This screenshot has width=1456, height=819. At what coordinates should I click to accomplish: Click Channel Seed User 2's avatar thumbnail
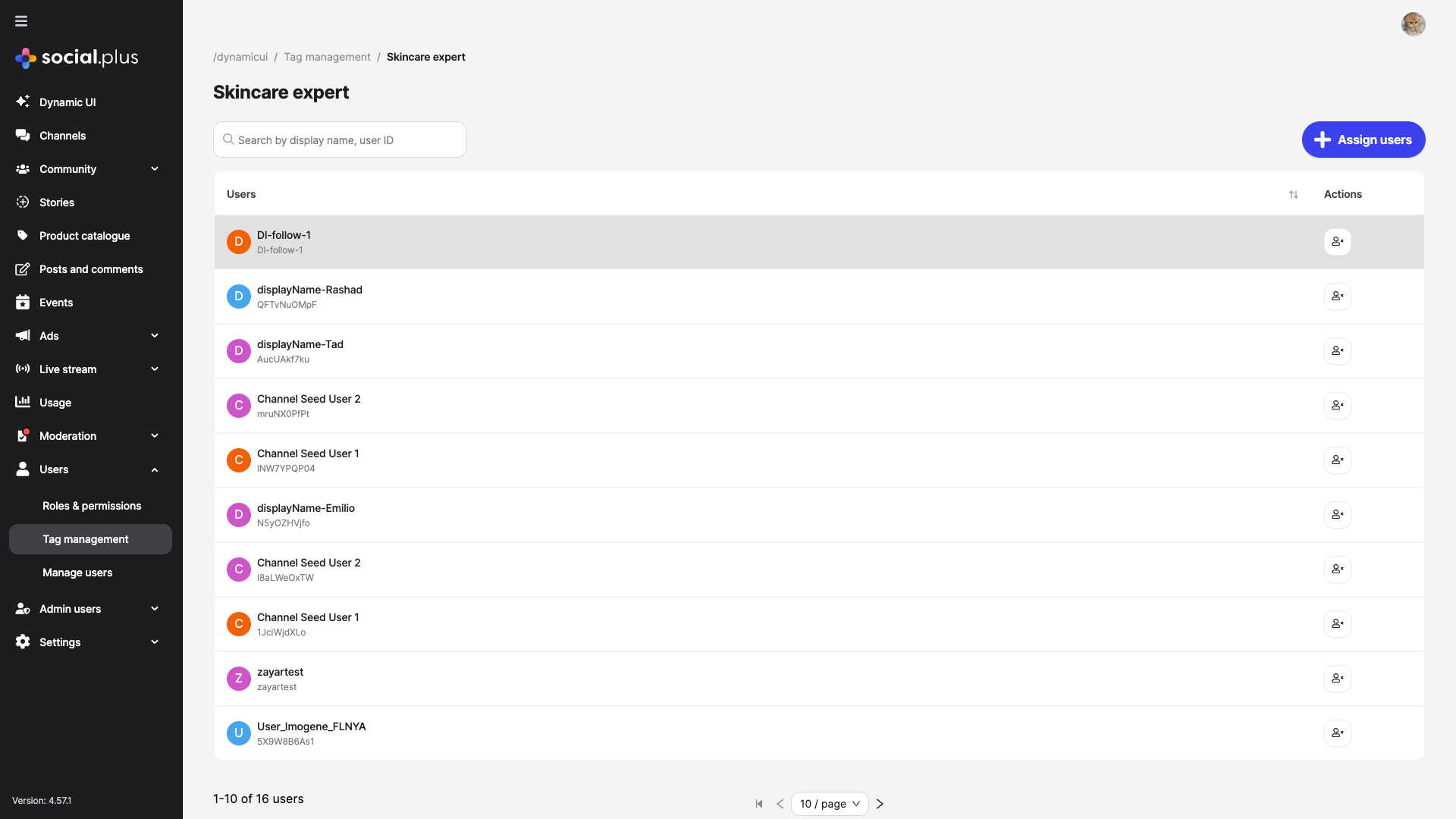coord(239,406)
